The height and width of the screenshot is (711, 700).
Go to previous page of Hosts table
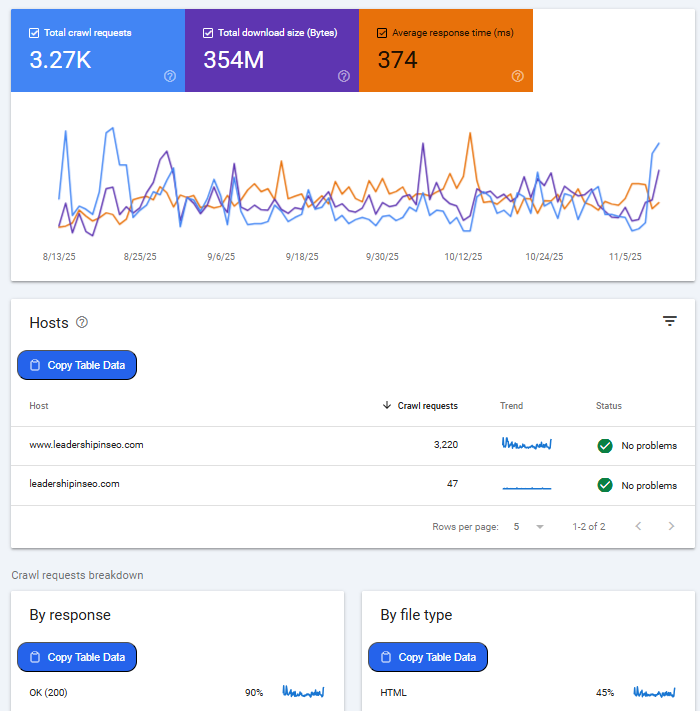[638, 526]
